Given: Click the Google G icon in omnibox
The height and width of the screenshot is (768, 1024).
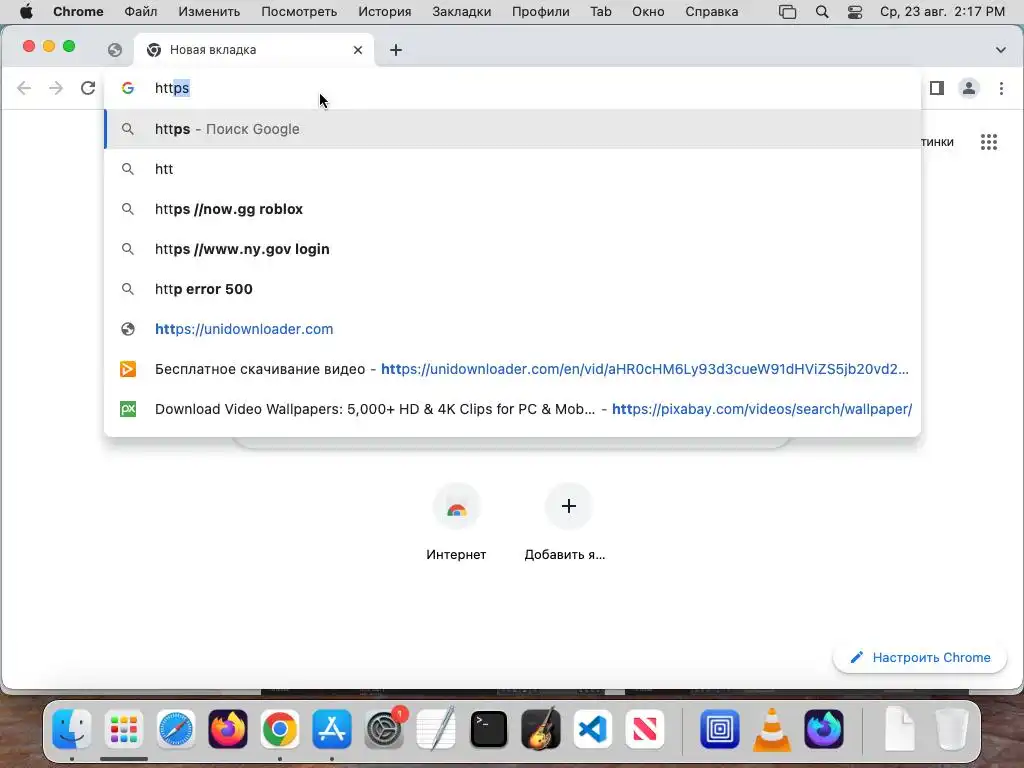Looking at the screenshot, I should 128,88.
